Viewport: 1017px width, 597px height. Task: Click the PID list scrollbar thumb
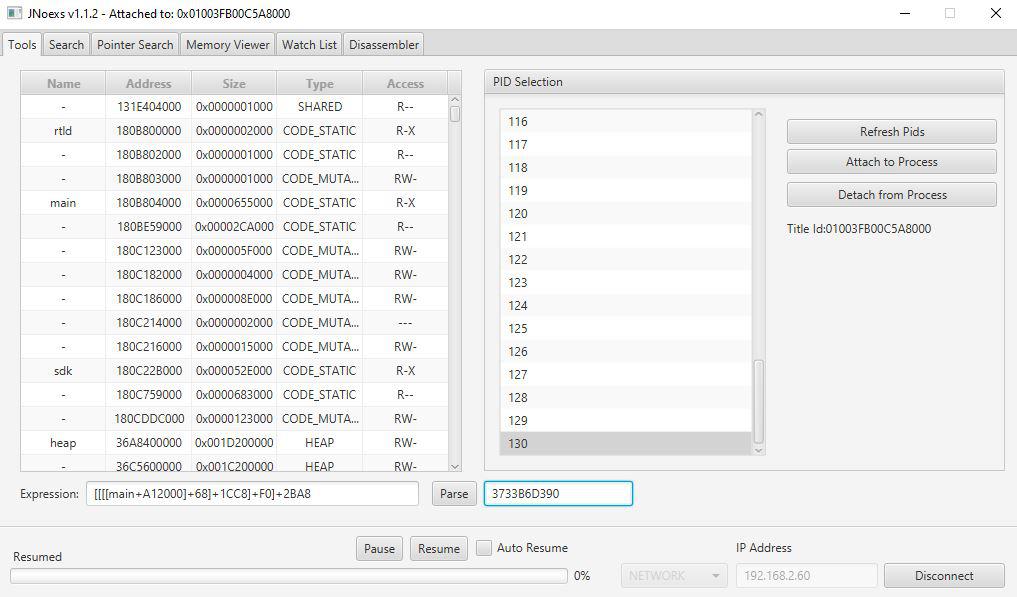pos(758,400)
